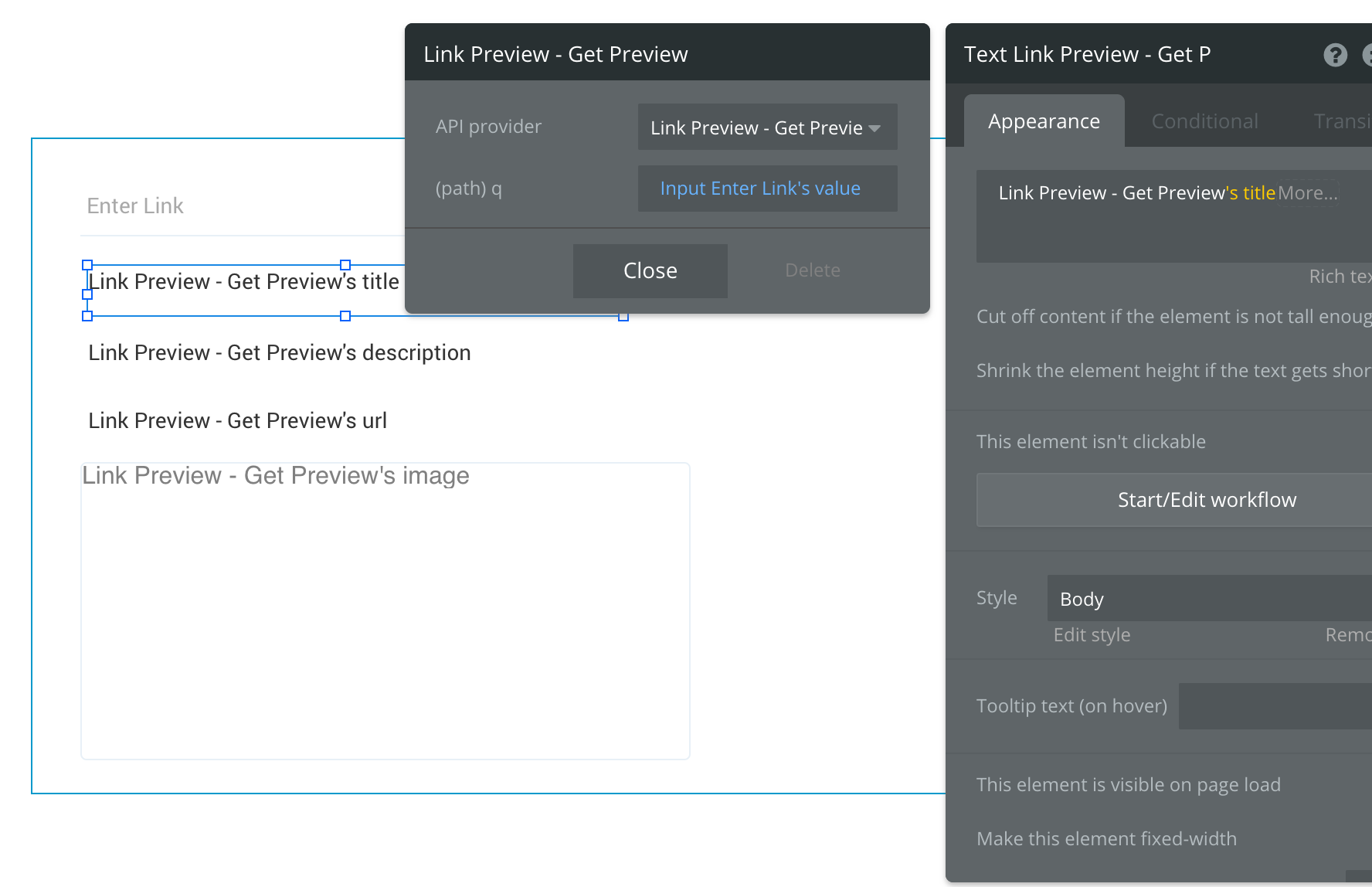
Task: Click the Start/Edit workflow button
Action: [1207, 500]
